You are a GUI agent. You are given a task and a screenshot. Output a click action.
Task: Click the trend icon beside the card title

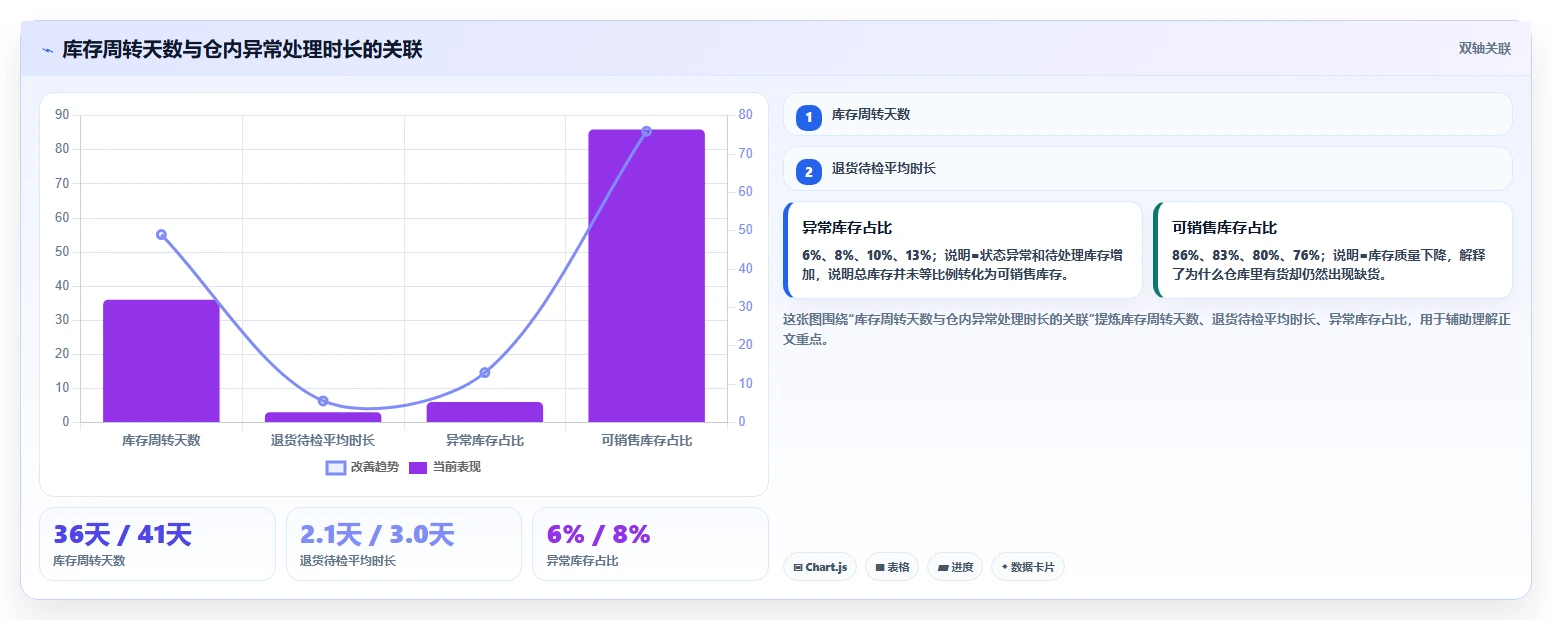point(47,50)
